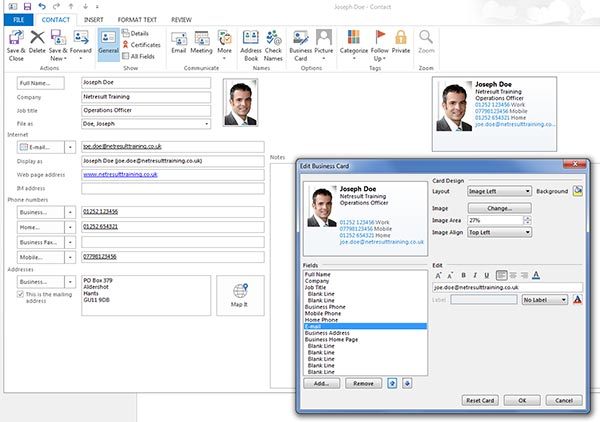
Task: Open the Address Book
Action: point(251,46)
